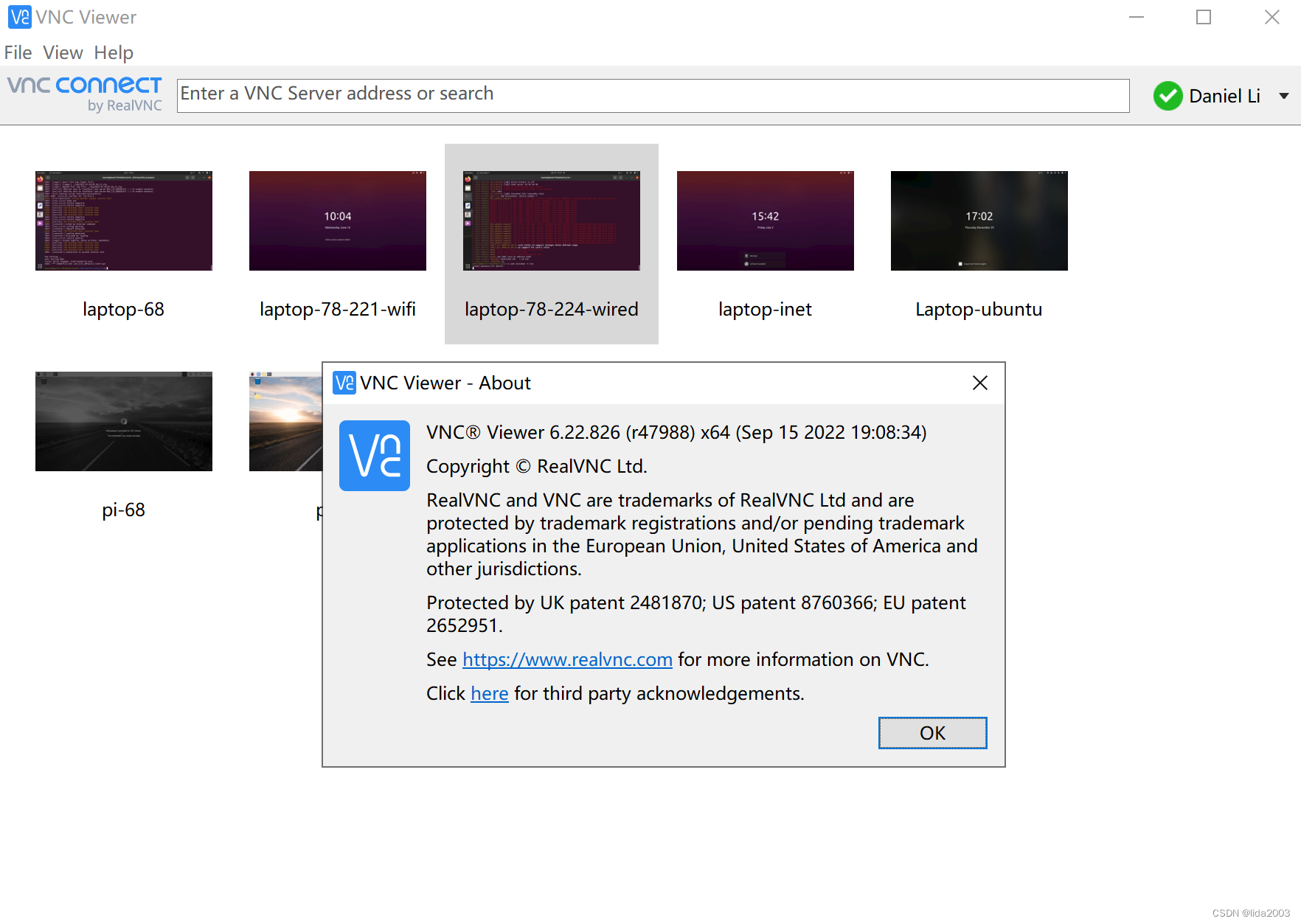
Task: Click the Daniel Li account name
Action: pos(1224,96)
